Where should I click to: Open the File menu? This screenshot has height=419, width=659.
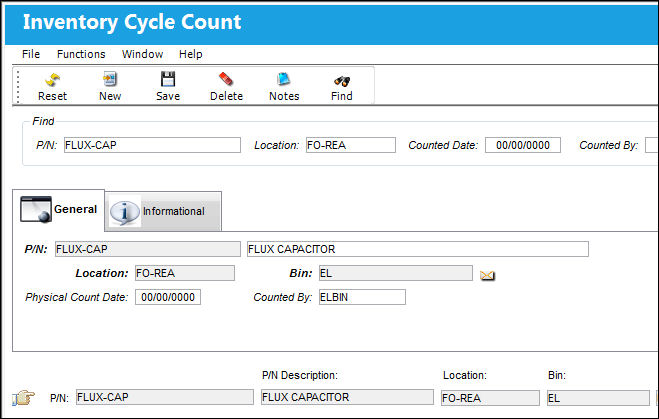[x=31, y=54]
